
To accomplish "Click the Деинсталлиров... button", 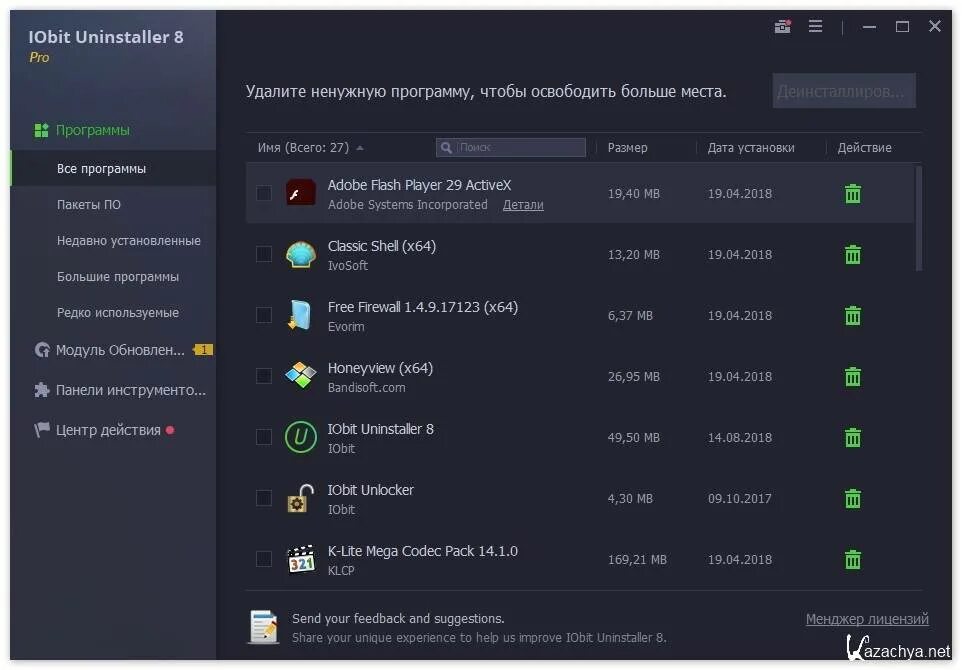I will click(844, 91).
